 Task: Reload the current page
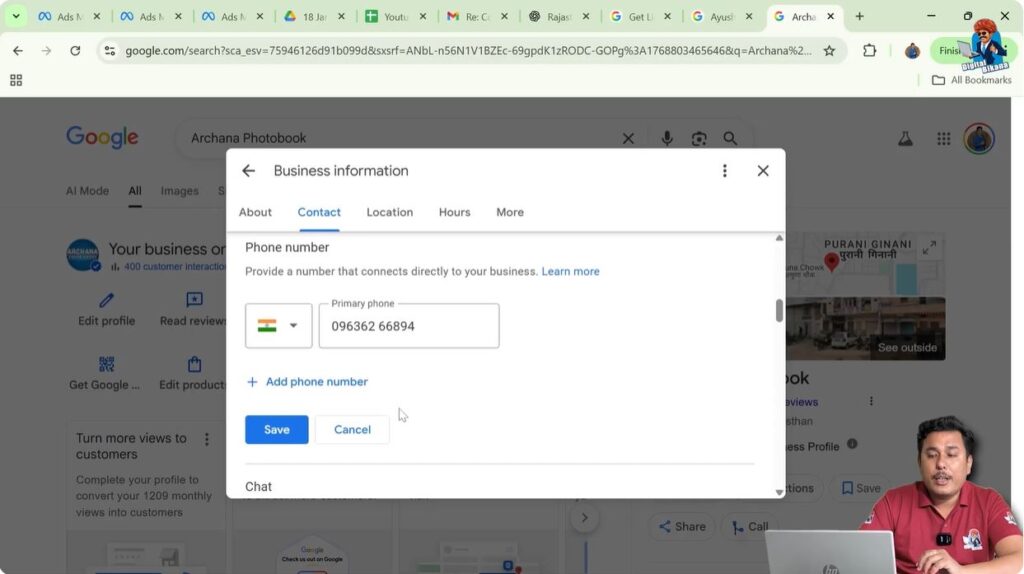(x=75, y=50)
